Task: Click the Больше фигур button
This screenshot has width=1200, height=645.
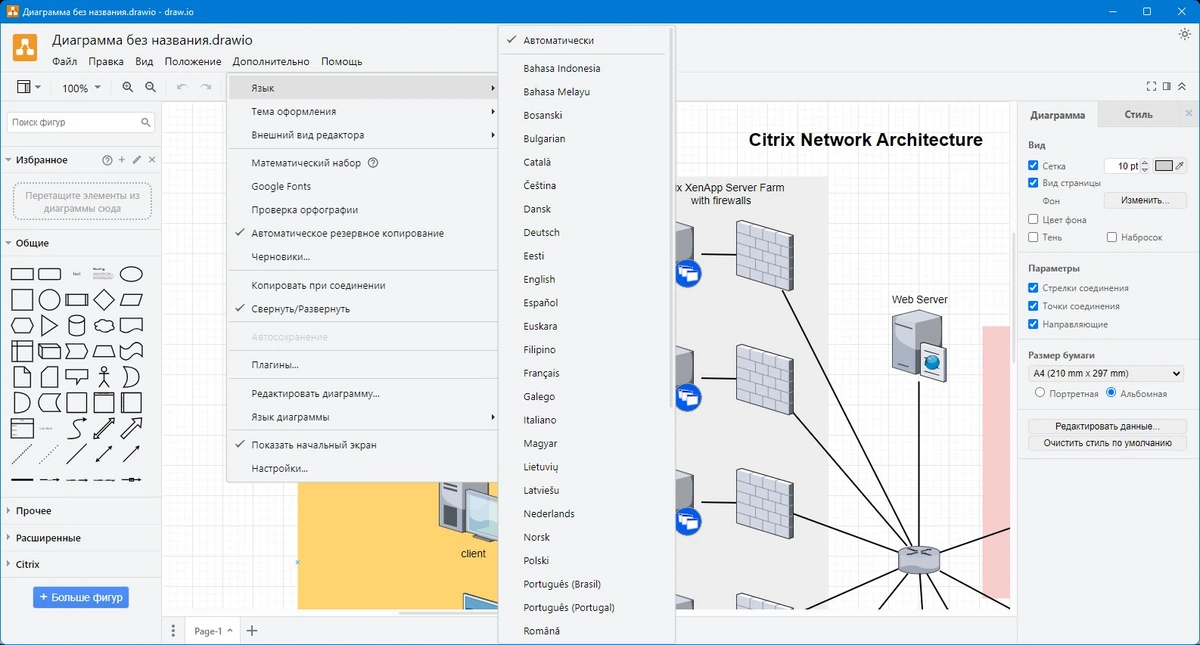Action: pyautogui.click(x=81, y=597)
